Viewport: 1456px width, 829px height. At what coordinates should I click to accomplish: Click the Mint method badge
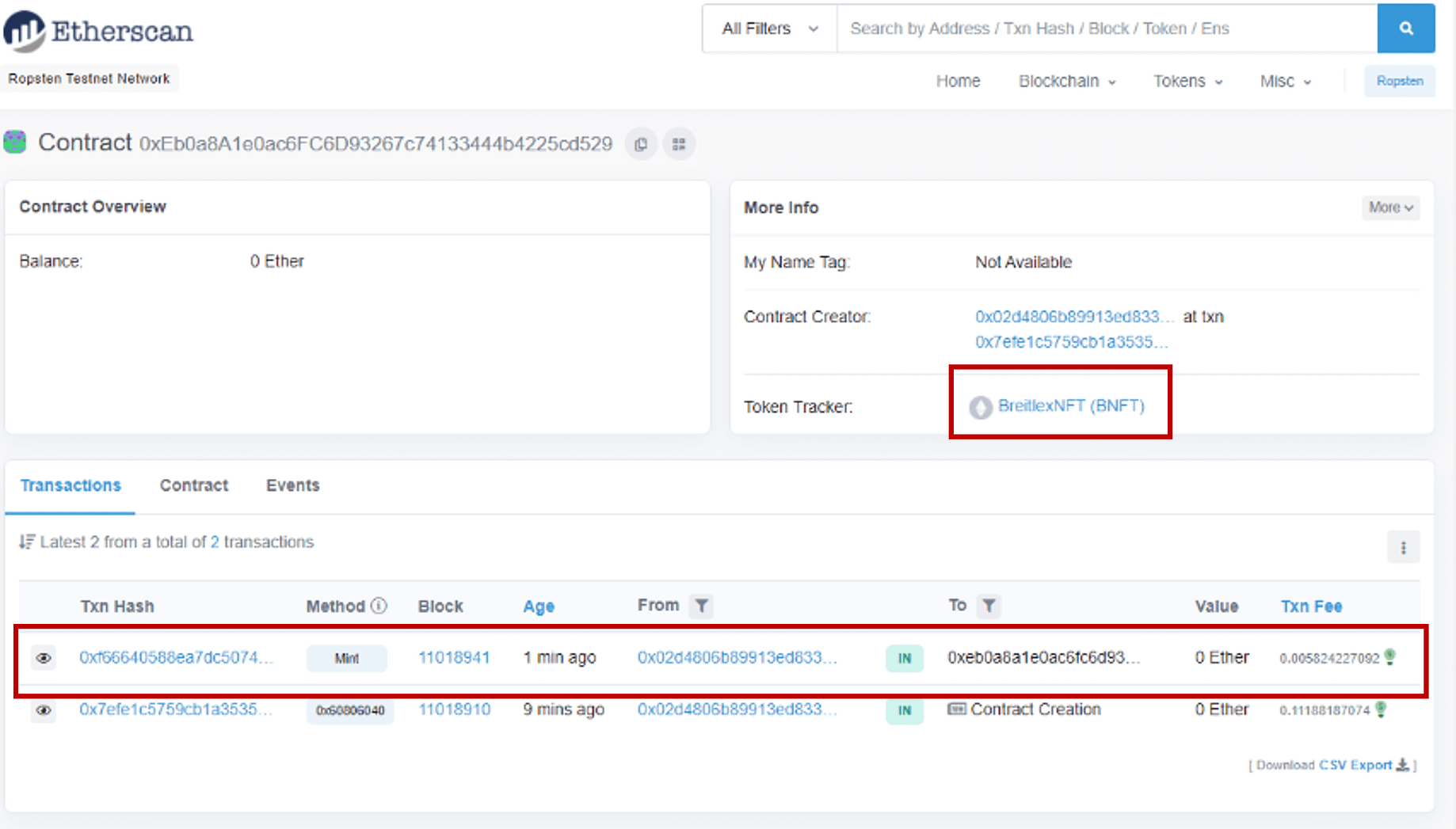pos(347,658)
